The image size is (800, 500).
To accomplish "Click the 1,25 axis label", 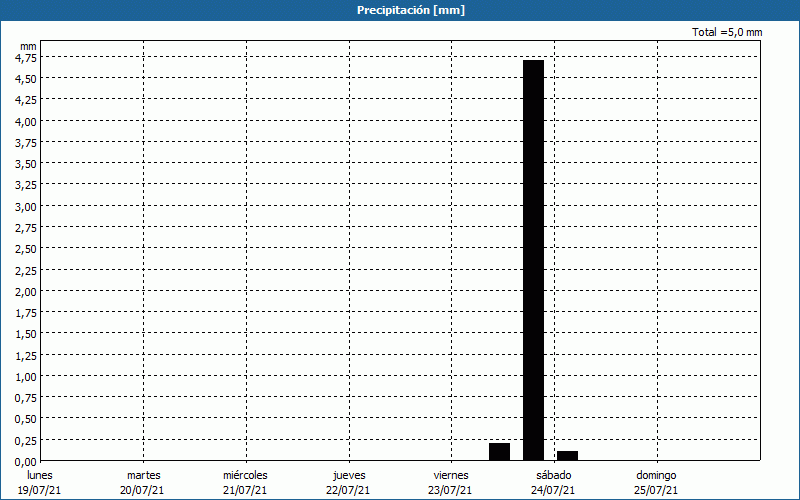I will coord(26,356).
